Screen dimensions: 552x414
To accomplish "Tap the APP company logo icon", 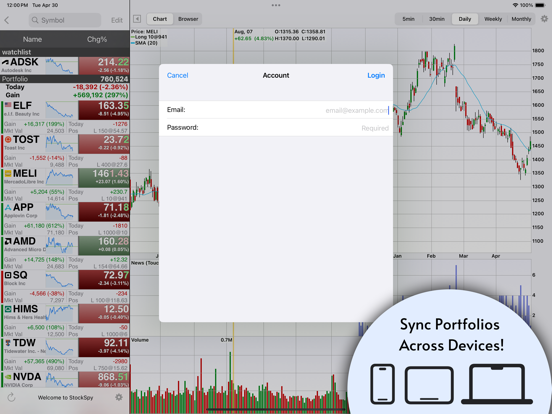I will 8,207.
